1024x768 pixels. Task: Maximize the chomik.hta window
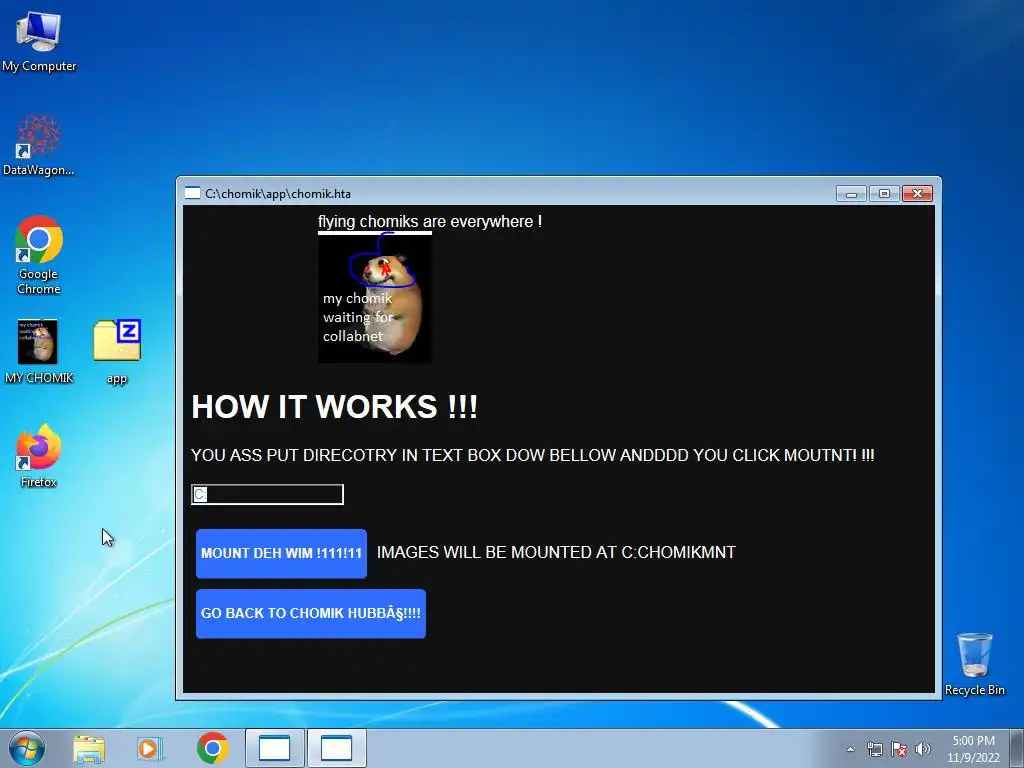pyautogui.click(x=884, y=193)
